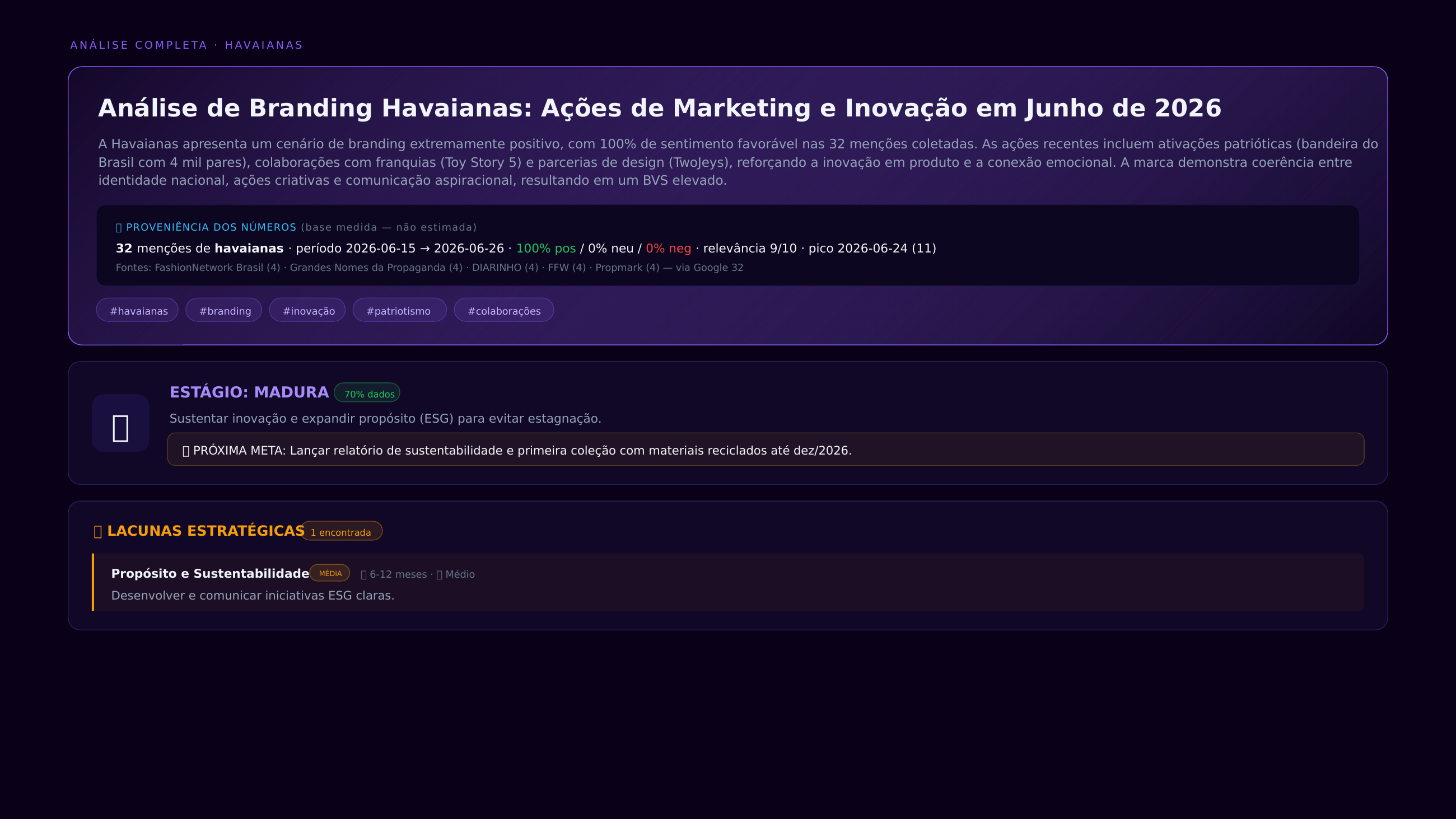Click the red '0% neg' value
The height and width of the screenshot is (819, 1456).
669,249
